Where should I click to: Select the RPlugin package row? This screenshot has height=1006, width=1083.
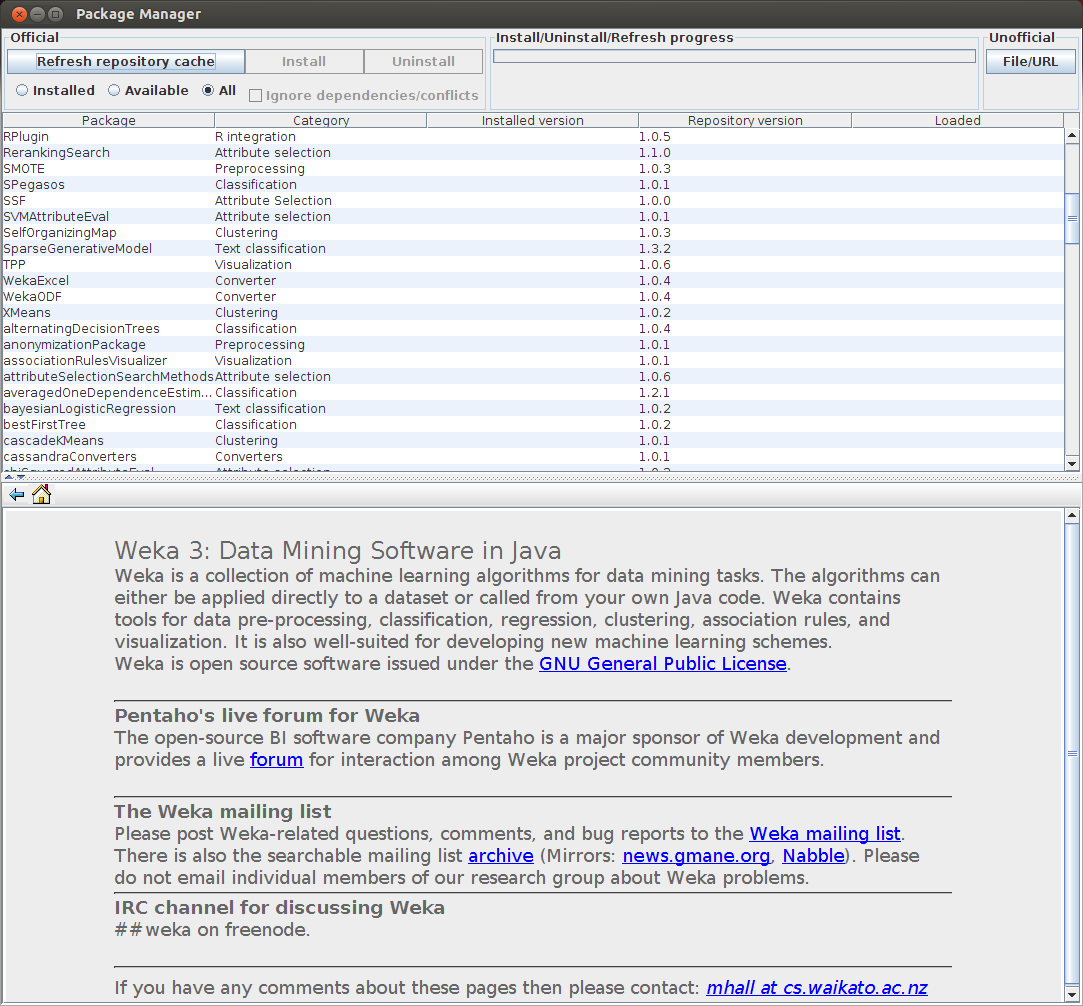[x=533, y=137]
